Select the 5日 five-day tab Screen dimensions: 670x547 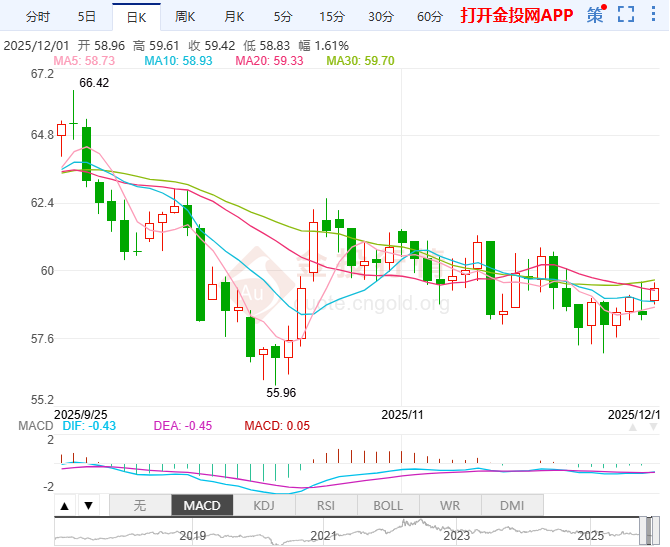(x=87, y=16)
